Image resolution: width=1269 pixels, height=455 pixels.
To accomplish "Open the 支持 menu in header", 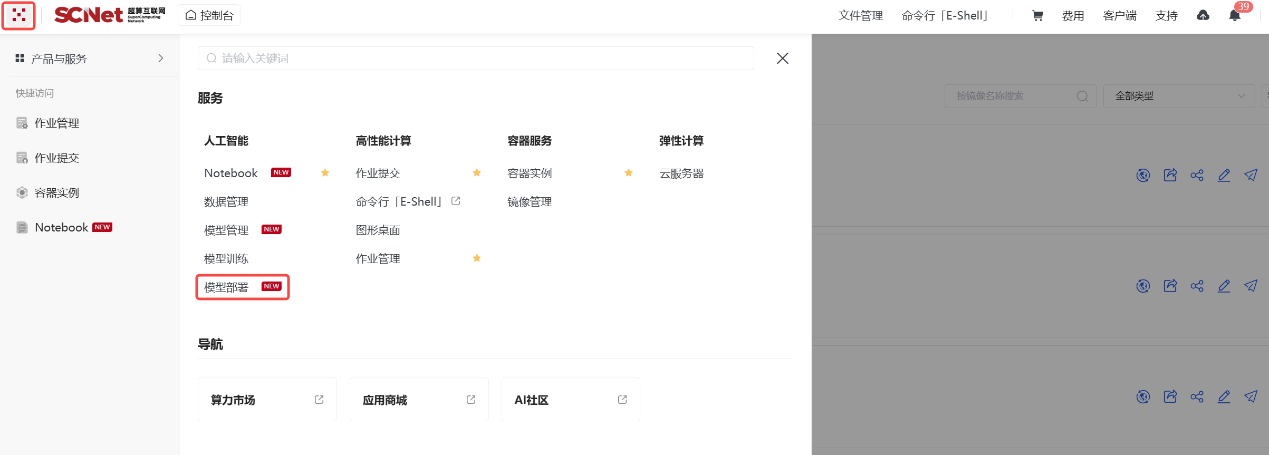I will point(1166,16).
